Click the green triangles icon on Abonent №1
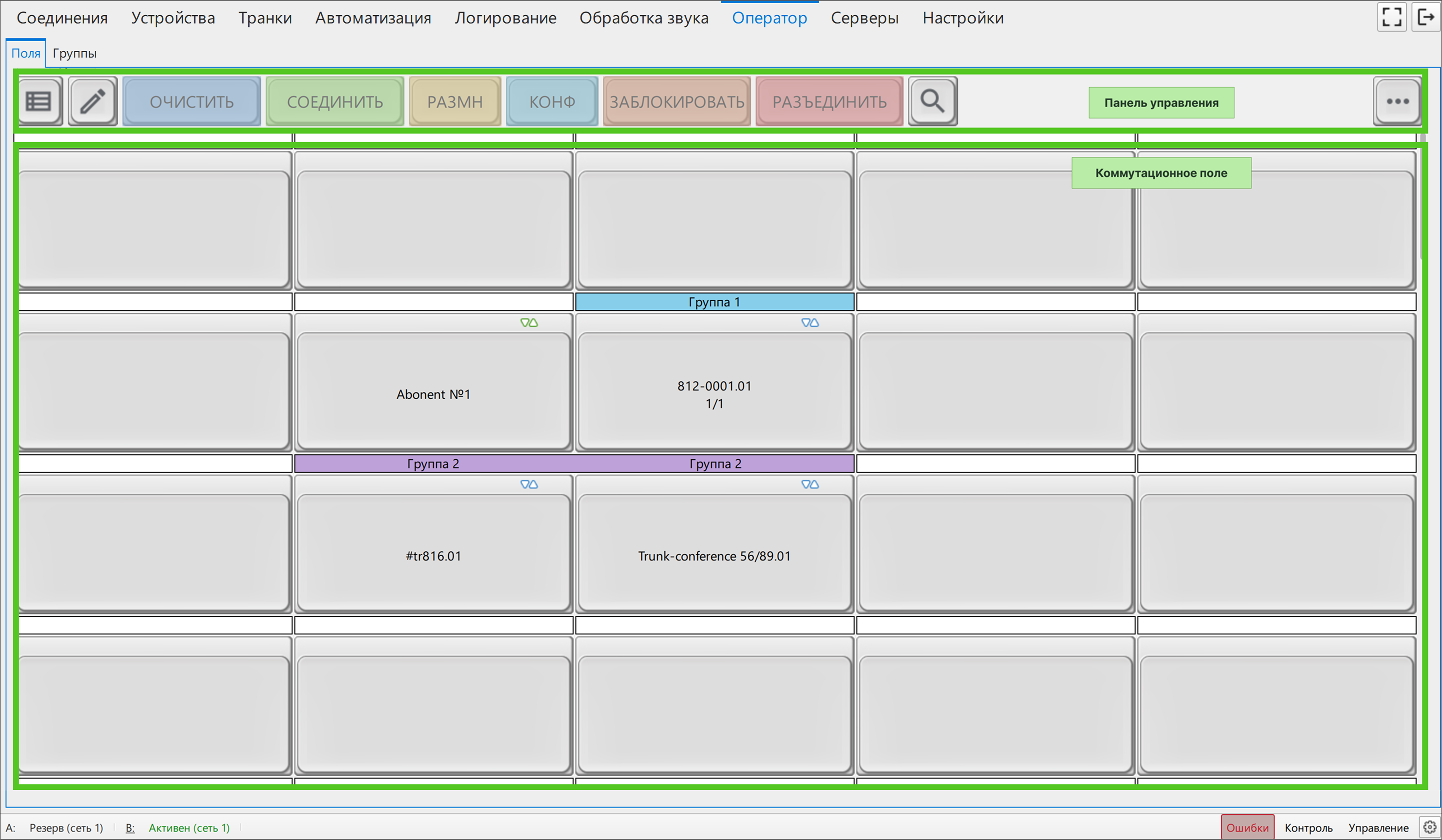The width and height of the screenshot is (1442, 840). (529, 323)
